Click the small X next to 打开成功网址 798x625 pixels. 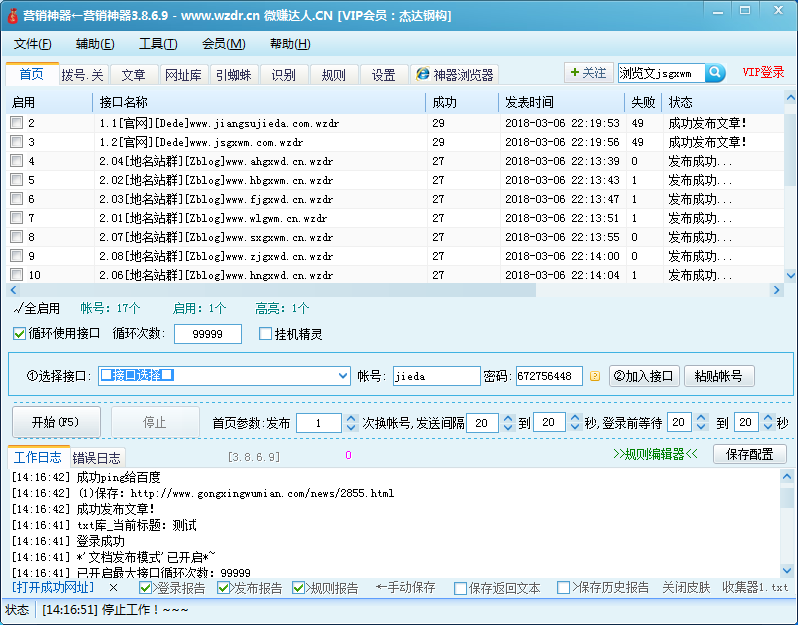pyautogui.click(x=113, y=588)
